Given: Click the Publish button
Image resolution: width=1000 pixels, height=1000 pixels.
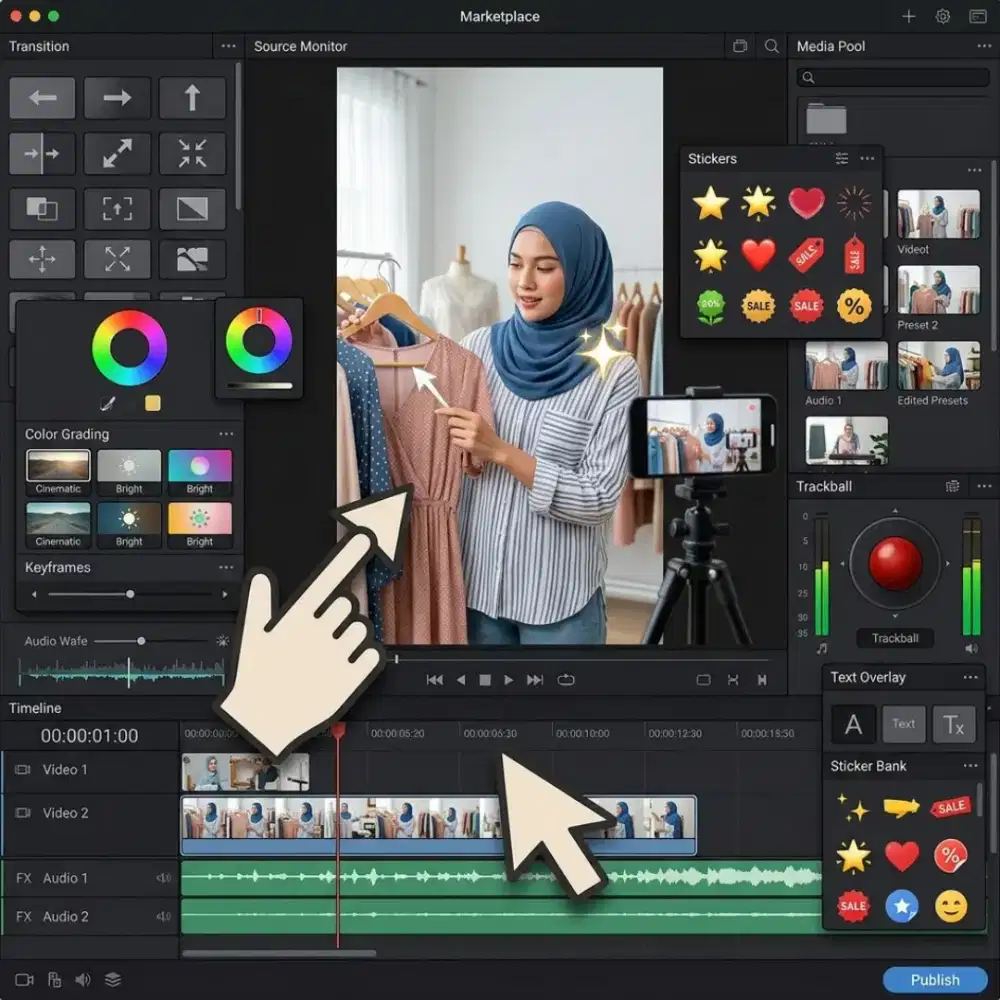Looking at the screenshot, I should (935, 980).
